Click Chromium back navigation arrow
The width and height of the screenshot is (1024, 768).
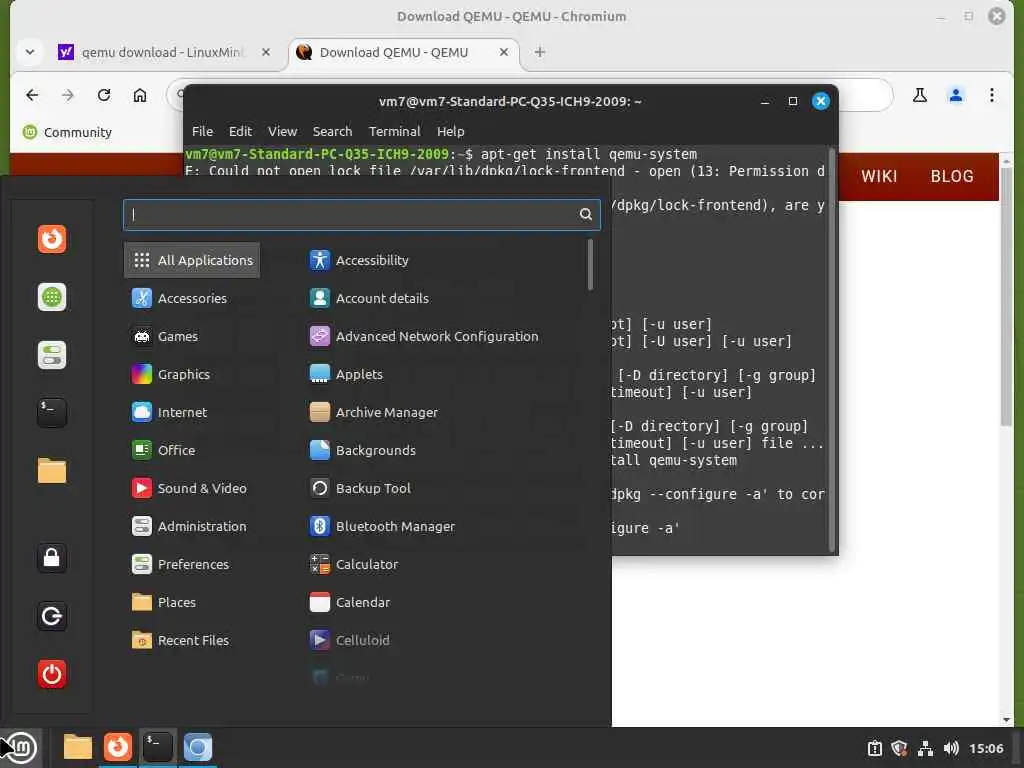point(32,95)
